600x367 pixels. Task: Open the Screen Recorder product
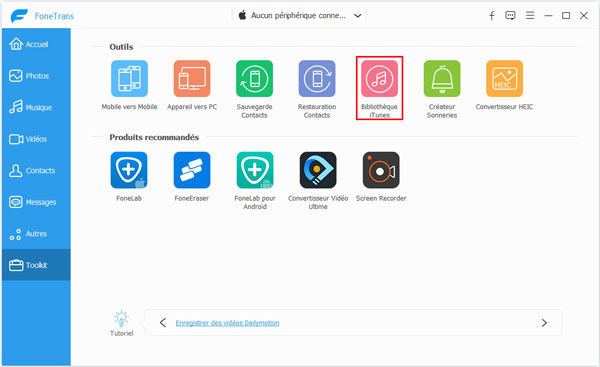[x=381, y=170]
